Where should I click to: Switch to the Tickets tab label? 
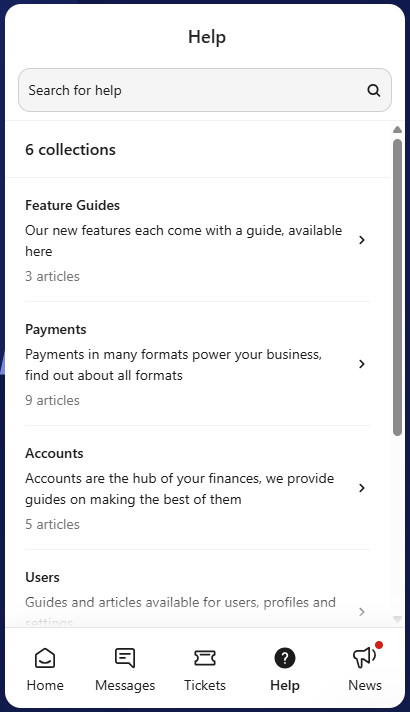click(x=205, y=685)
